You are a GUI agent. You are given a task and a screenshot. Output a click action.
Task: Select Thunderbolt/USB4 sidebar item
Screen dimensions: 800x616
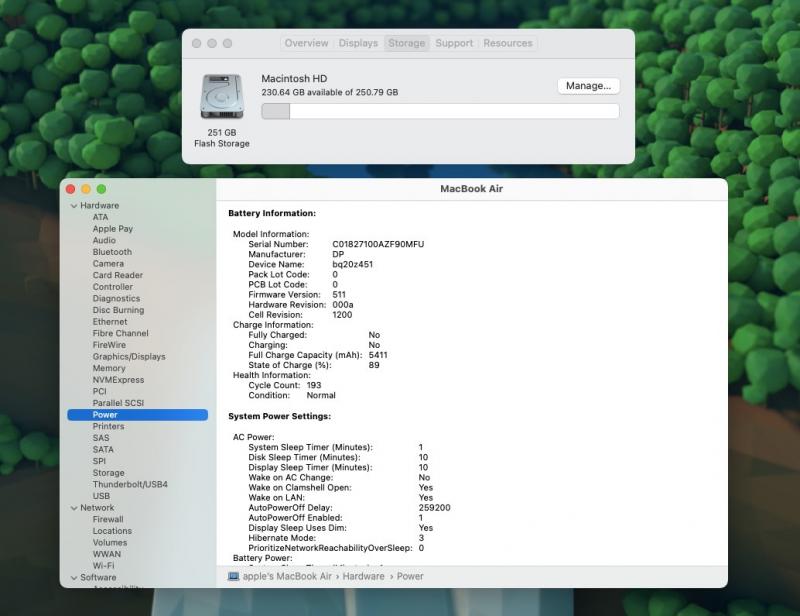(130, 484)
